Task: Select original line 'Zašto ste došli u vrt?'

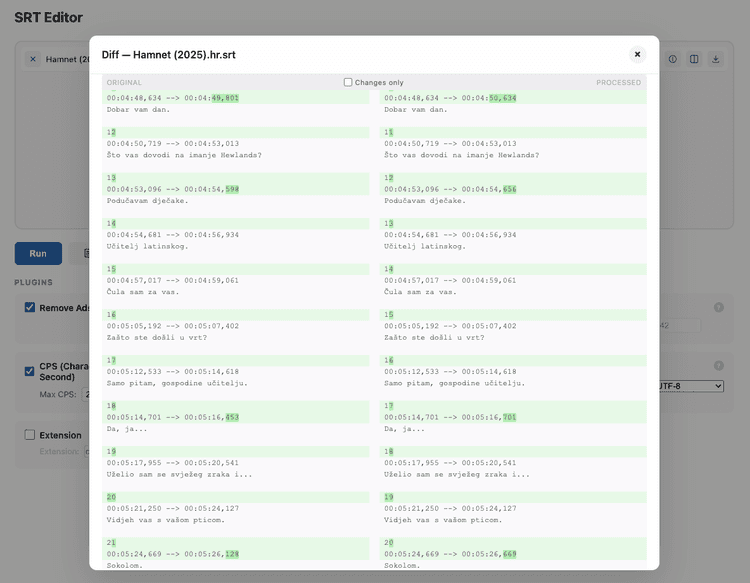Action: point(156,338)
